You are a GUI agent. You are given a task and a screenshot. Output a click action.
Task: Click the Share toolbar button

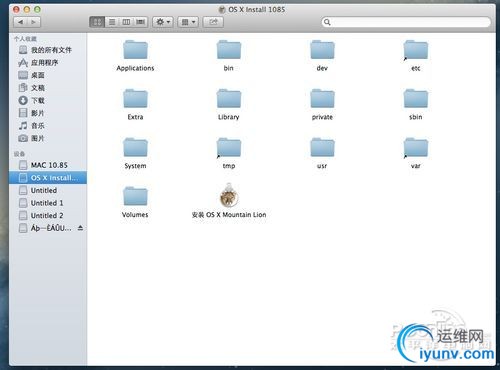click(213, 22)
